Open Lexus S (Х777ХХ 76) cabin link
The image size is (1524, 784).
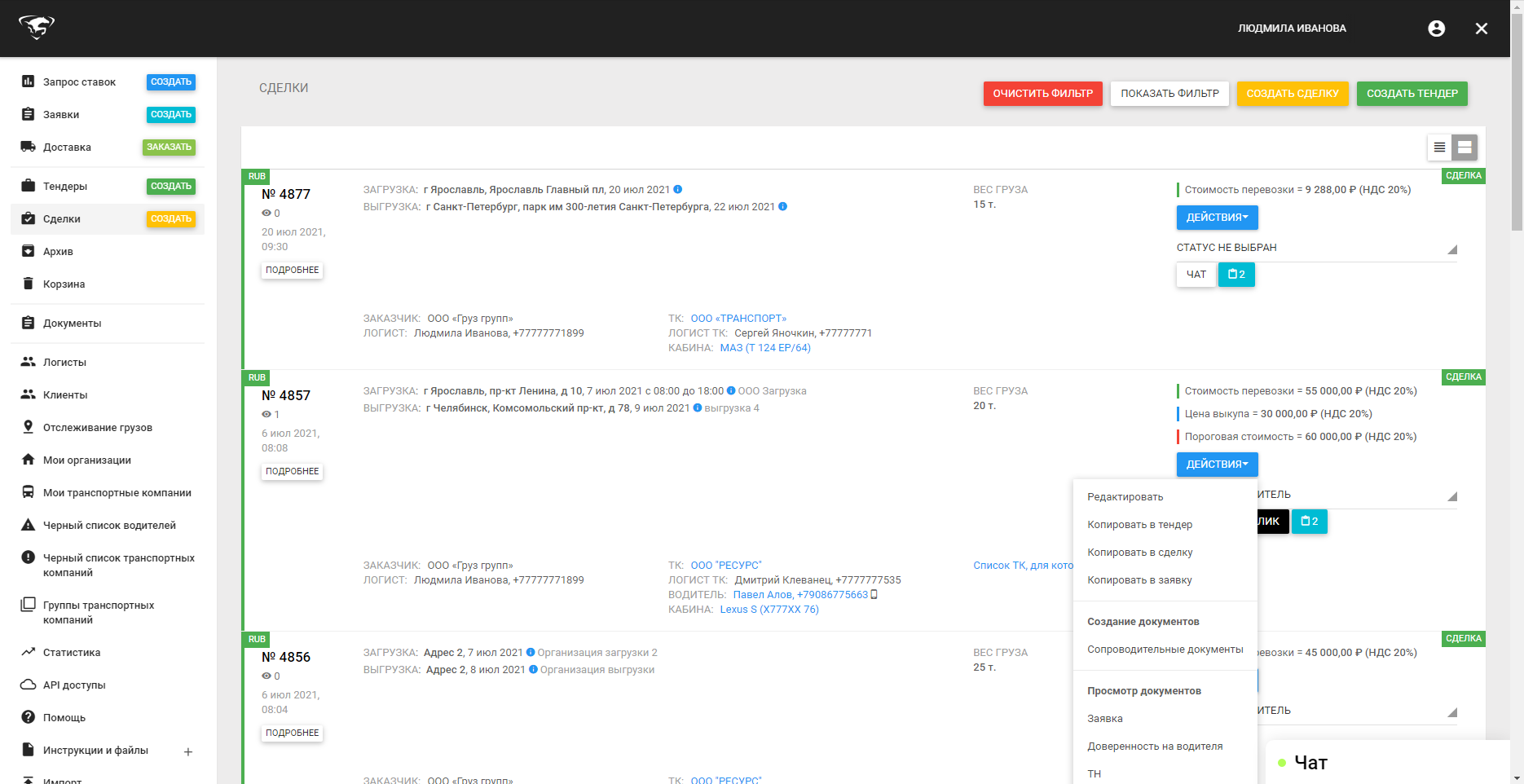coord(769,610)
